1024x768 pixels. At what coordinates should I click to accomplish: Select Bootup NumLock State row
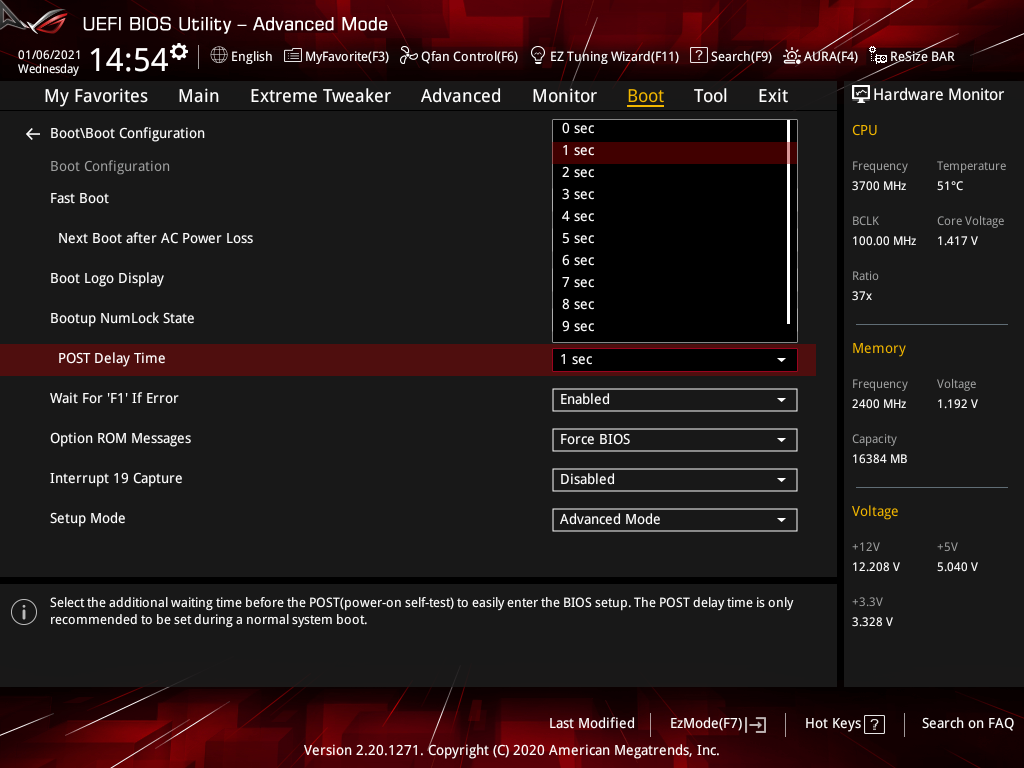click(x=122, y=319)
